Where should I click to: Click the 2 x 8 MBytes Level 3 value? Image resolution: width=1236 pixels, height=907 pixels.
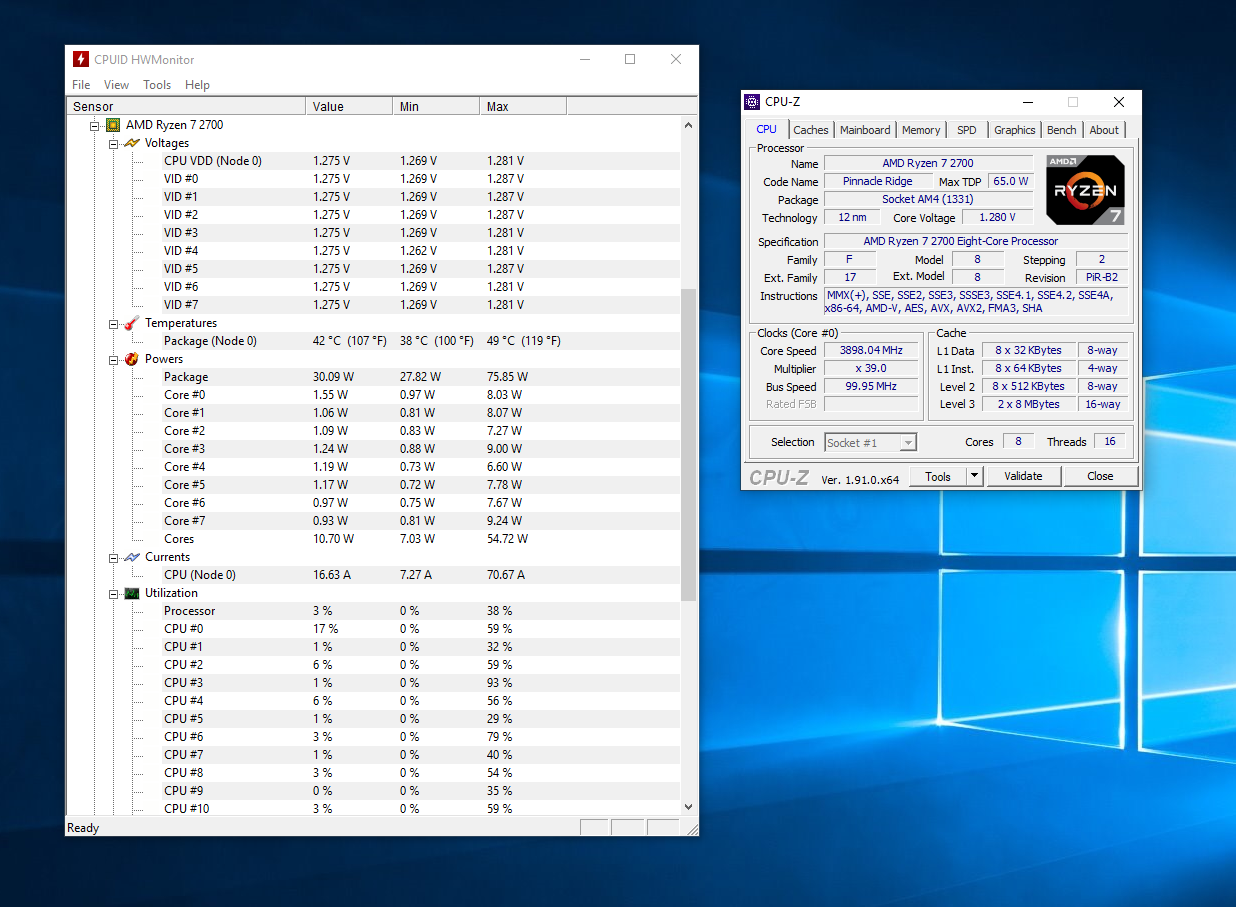pyautogui.click(x=1028, y=404)
